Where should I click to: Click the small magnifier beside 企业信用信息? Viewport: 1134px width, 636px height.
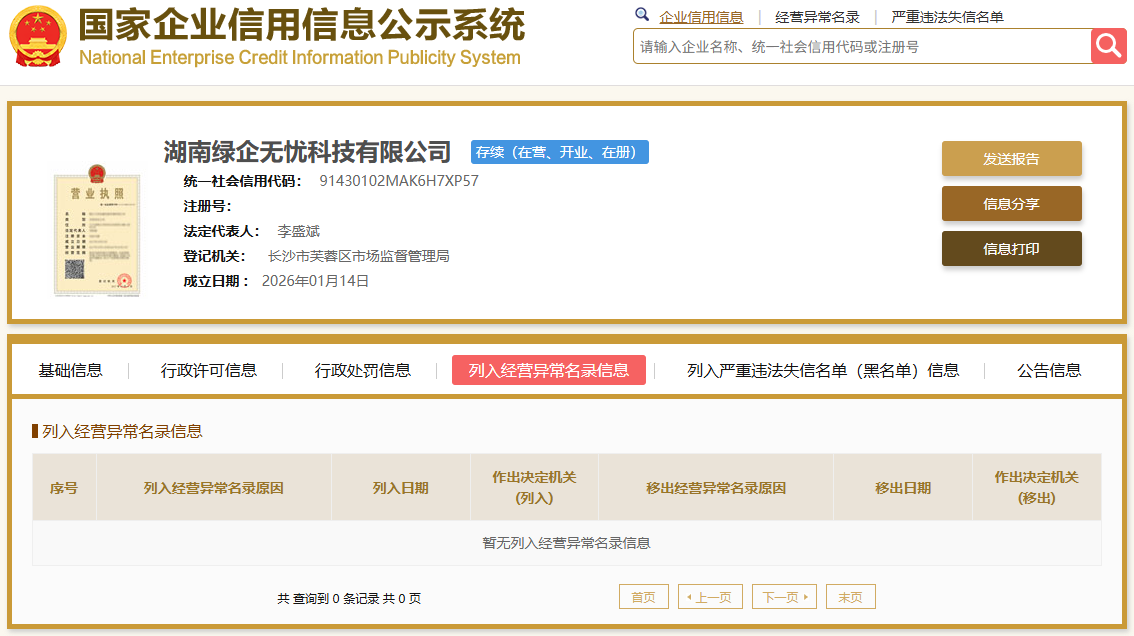click(642, 16)
